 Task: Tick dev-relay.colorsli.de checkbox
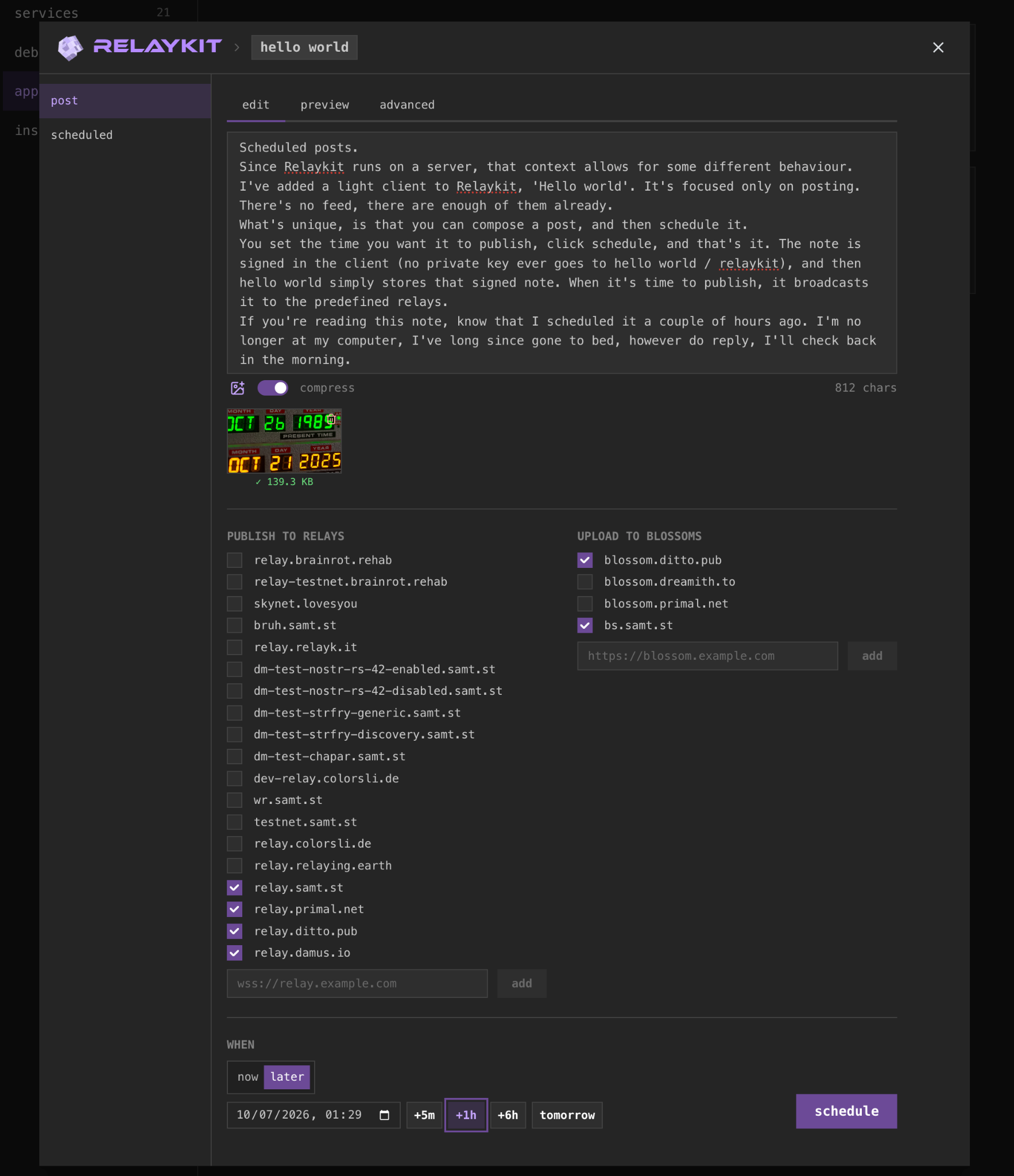[x=234, y=778]
